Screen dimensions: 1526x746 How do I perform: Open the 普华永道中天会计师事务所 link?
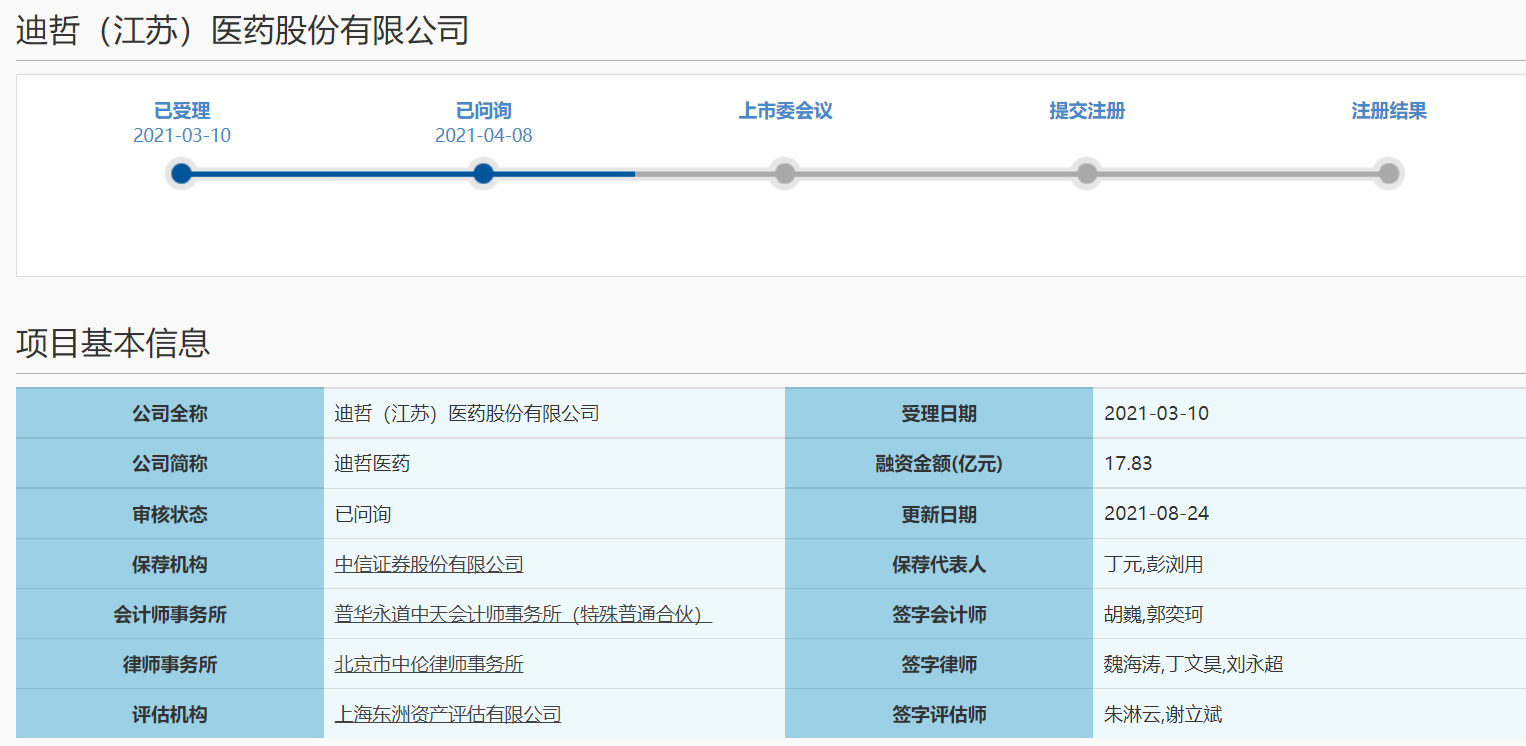click(x=523, y=614)
